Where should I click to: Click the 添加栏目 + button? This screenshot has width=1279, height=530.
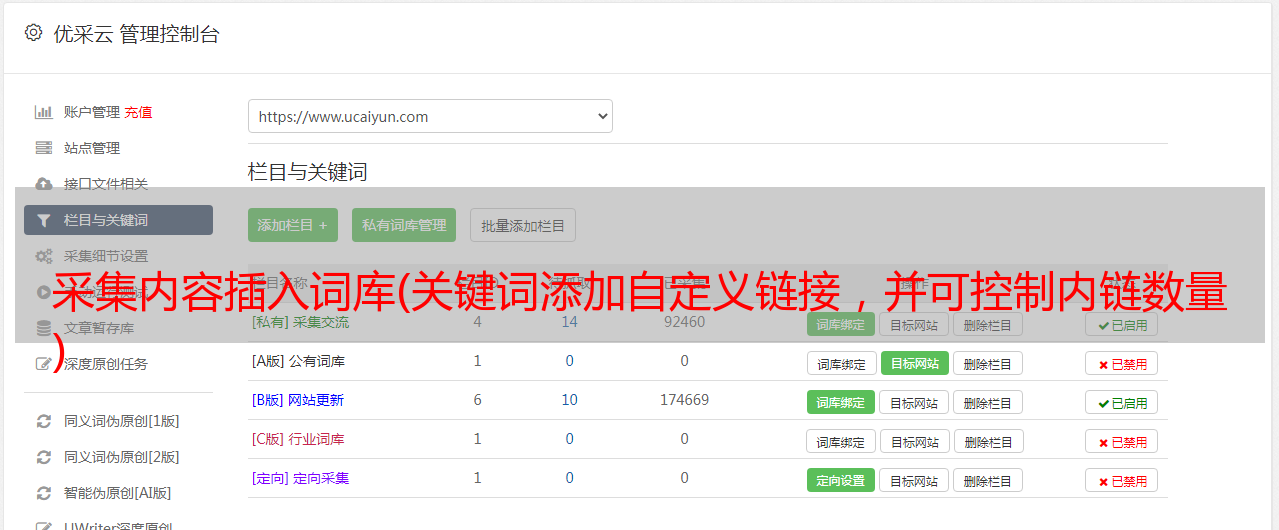click(x=293, y=225)
